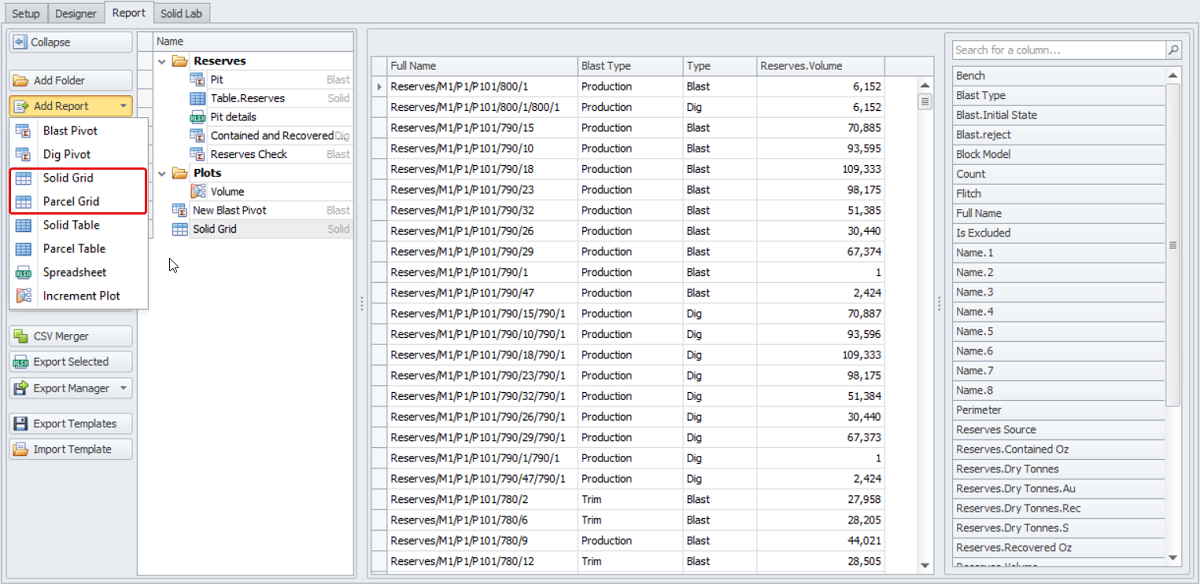Choose Solid Table report type
Viewport: 1200px width, 584px height.
(71, 225)
